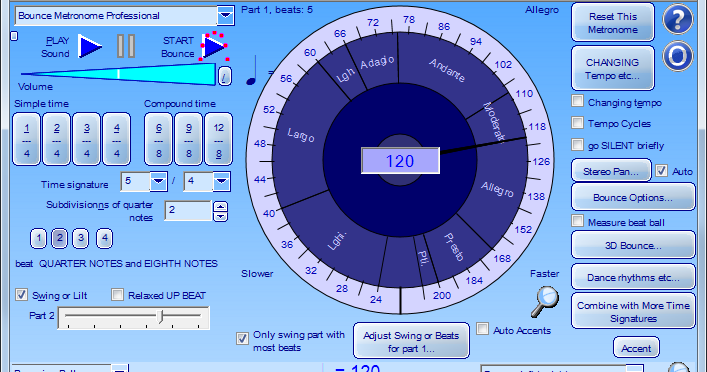This screenshot has height=372, width=707.
Task: Select 2/4 simple time signature
Action: (x=56, y=139)
